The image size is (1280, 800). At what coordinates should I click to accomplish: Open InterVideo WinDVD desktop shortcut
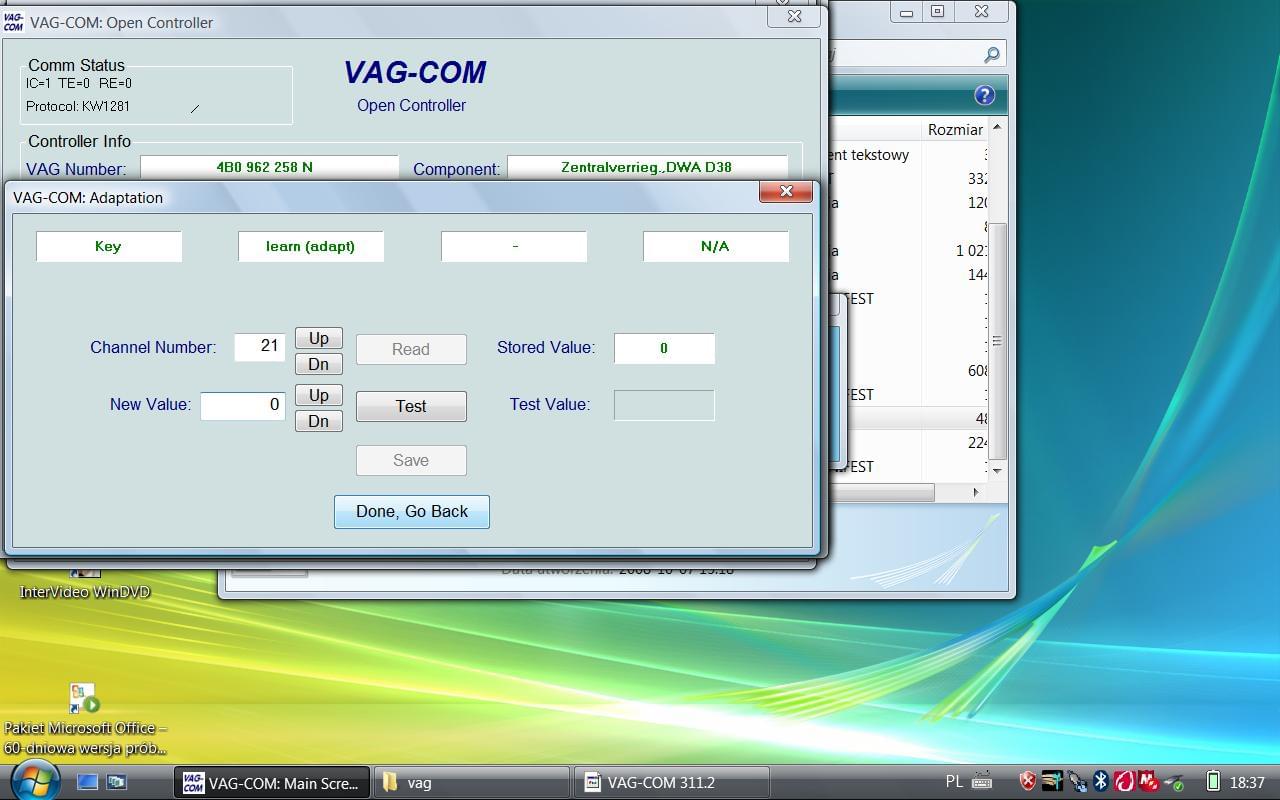pos(85,583)
